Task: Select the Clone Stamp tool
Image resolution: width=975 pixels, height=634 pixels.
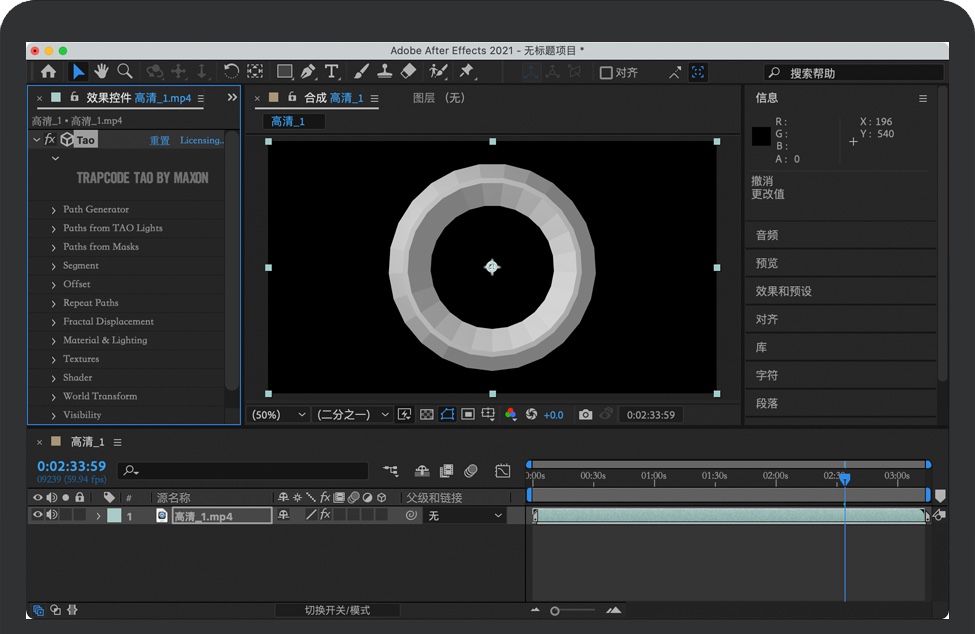Action: 384,71
